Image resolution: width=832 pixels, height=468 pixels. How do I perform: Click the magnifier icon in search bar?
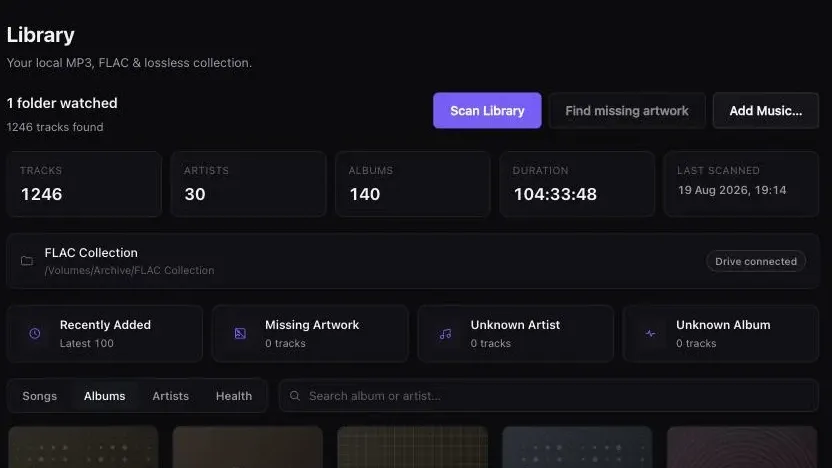(x=295, y=396)
